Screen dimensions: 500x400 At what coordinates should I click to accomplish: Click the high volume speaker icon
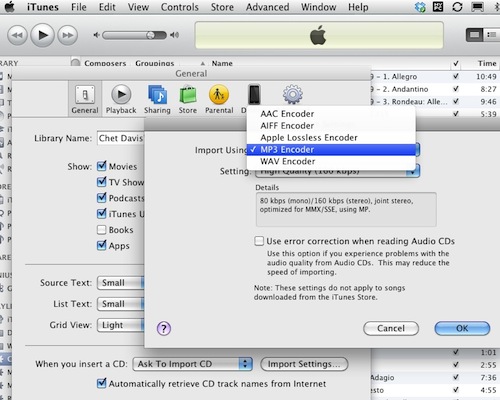174,35
